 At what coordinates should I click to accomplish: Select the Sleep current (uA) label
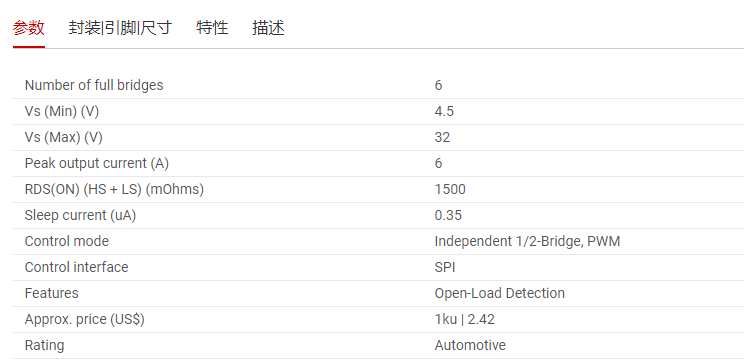80,215
